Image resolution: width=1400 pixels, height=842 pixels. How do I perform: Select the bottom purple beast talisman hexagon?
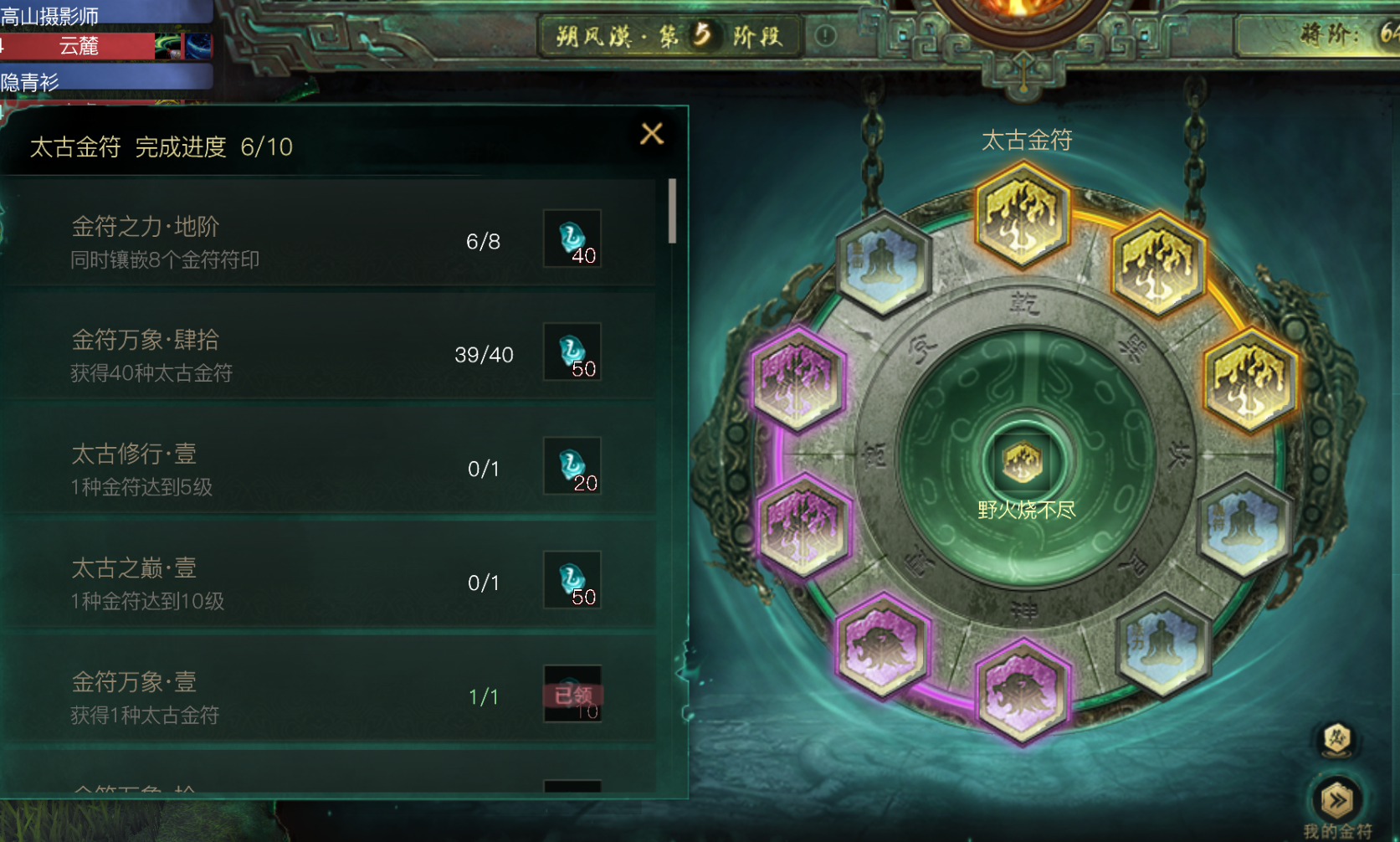1023,691
